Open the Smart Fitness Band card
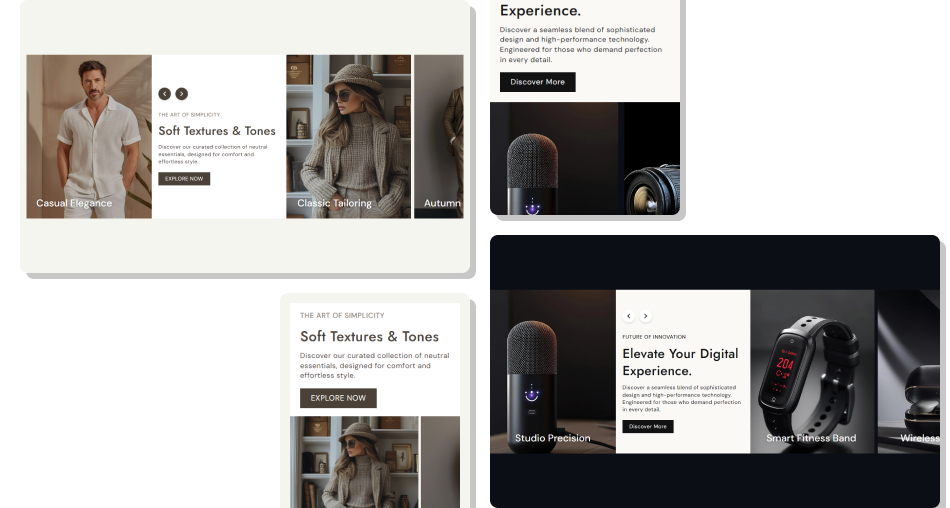 (x=812, y=372)
